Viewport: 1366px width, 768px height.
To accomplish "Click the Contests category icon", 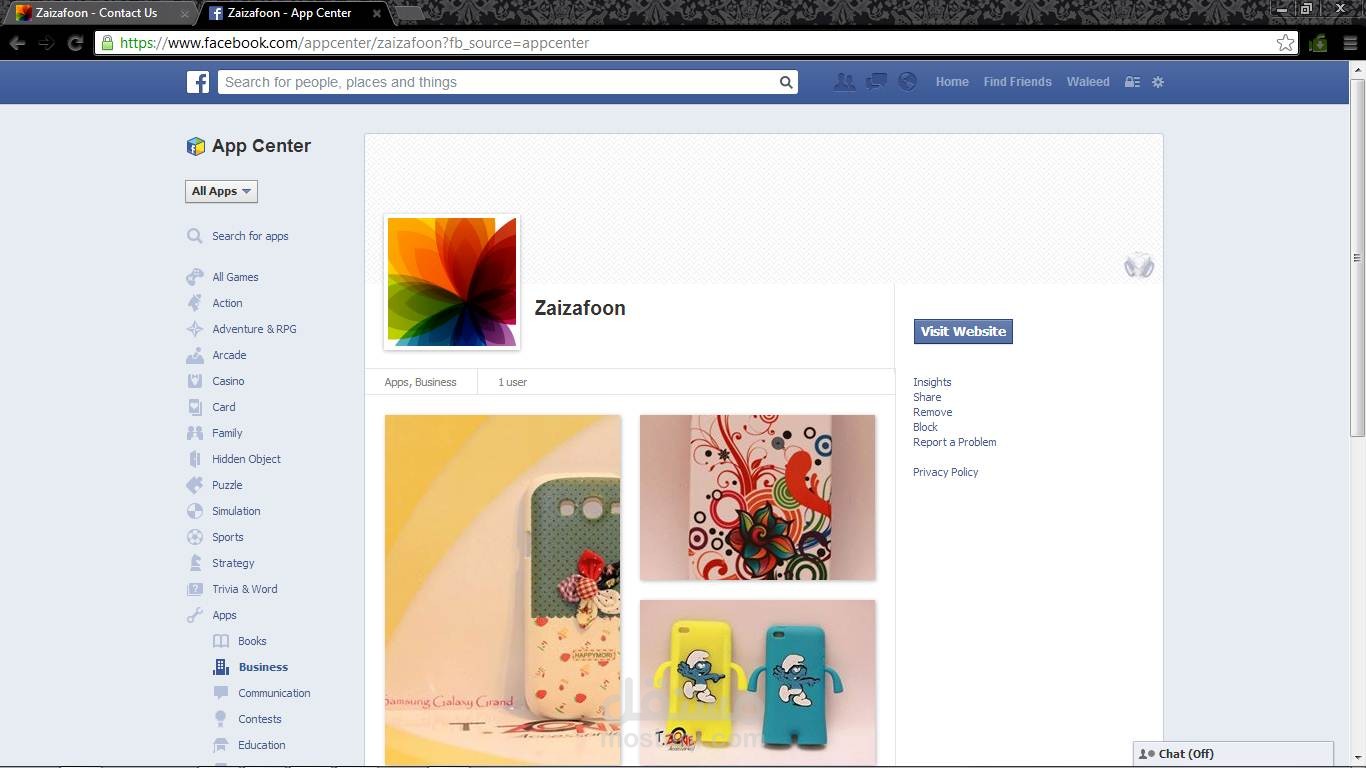I will click(x=221, y=719).
